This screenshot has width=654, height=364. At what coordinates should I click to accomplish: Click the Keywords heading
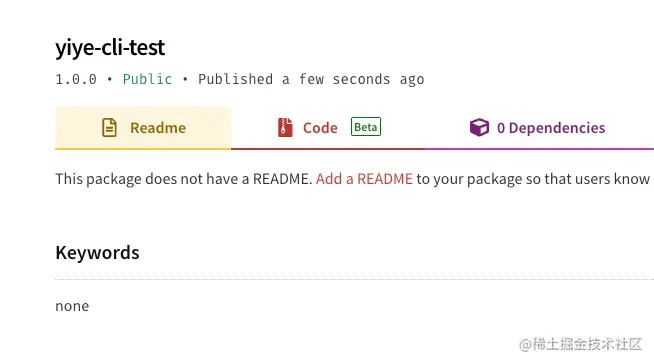pos(97,253)
